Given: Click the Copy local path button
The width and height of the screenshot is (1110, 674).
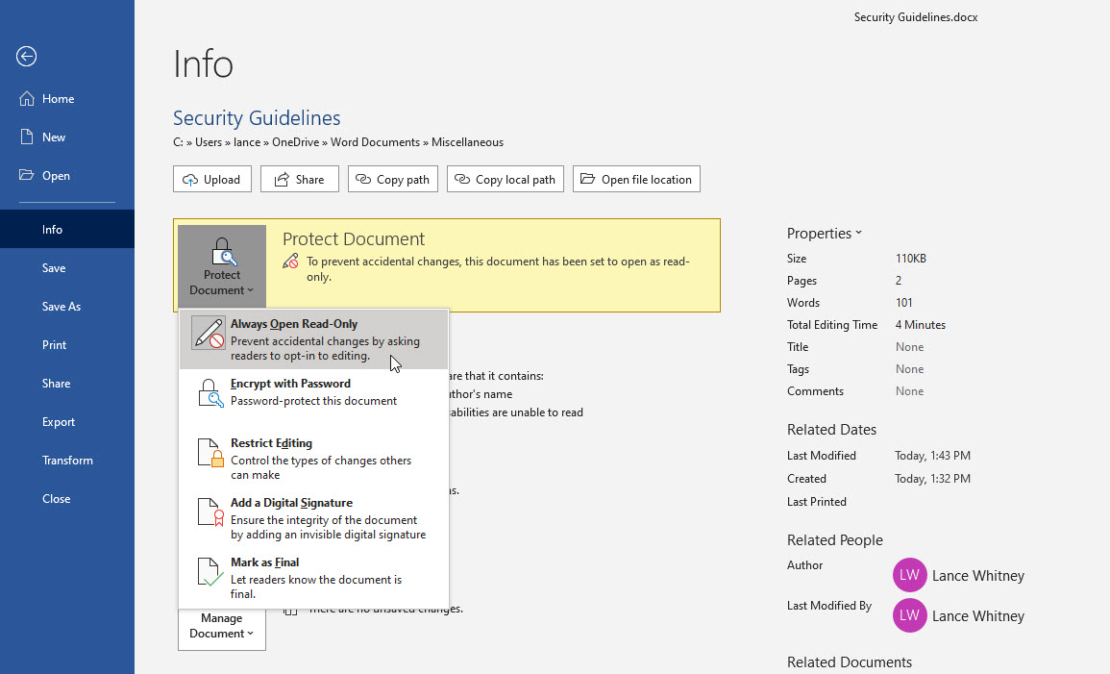Looking at the screenshot, I should tap(505, 179).
